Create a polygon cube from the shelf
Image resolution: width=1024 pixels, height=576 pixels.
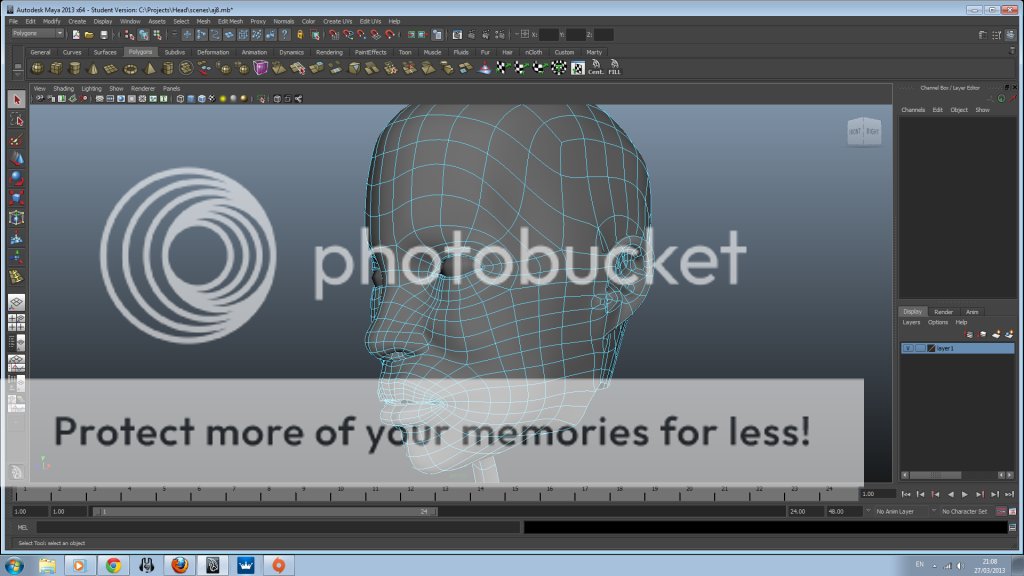pyautogui.click(x=57, y=68)
